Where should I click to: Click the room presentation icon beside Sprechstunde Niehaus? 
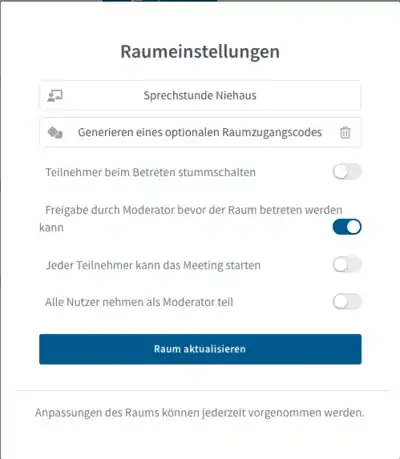55,96
